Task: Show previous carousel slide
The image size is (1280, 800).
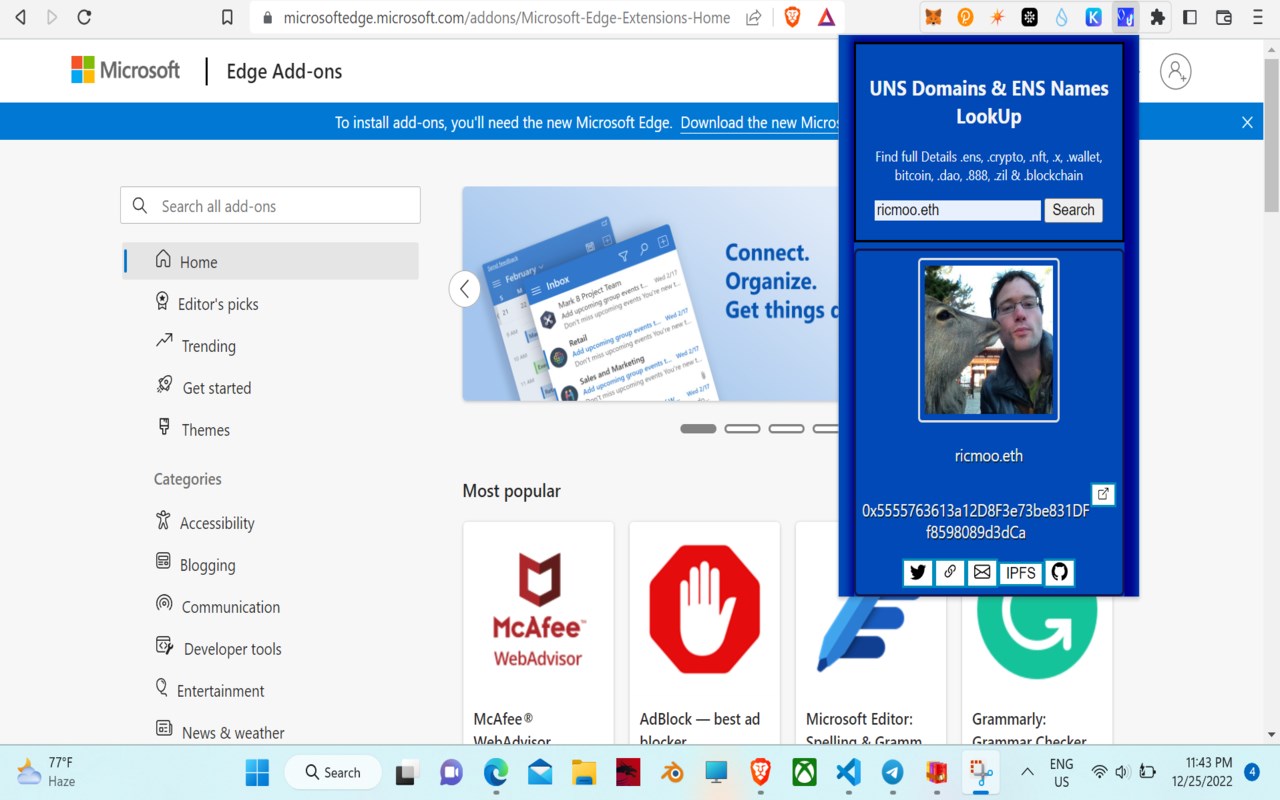Action: click(x=465, y=289)
